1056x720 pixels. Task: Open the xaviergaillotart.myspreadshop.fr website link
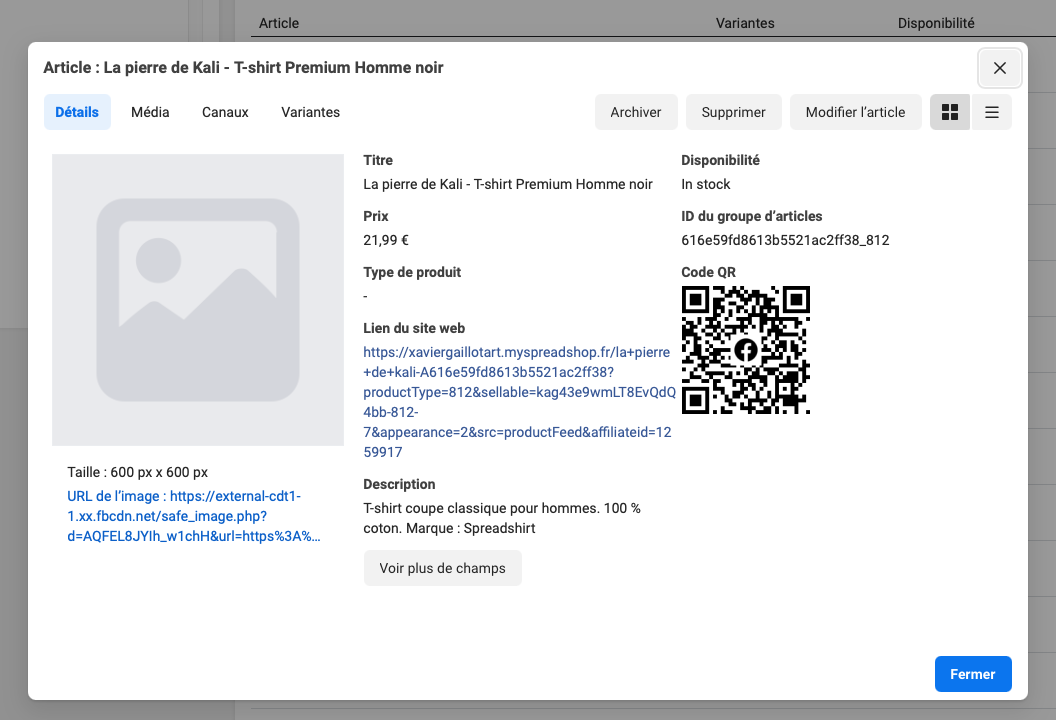[x=518, y=402]
